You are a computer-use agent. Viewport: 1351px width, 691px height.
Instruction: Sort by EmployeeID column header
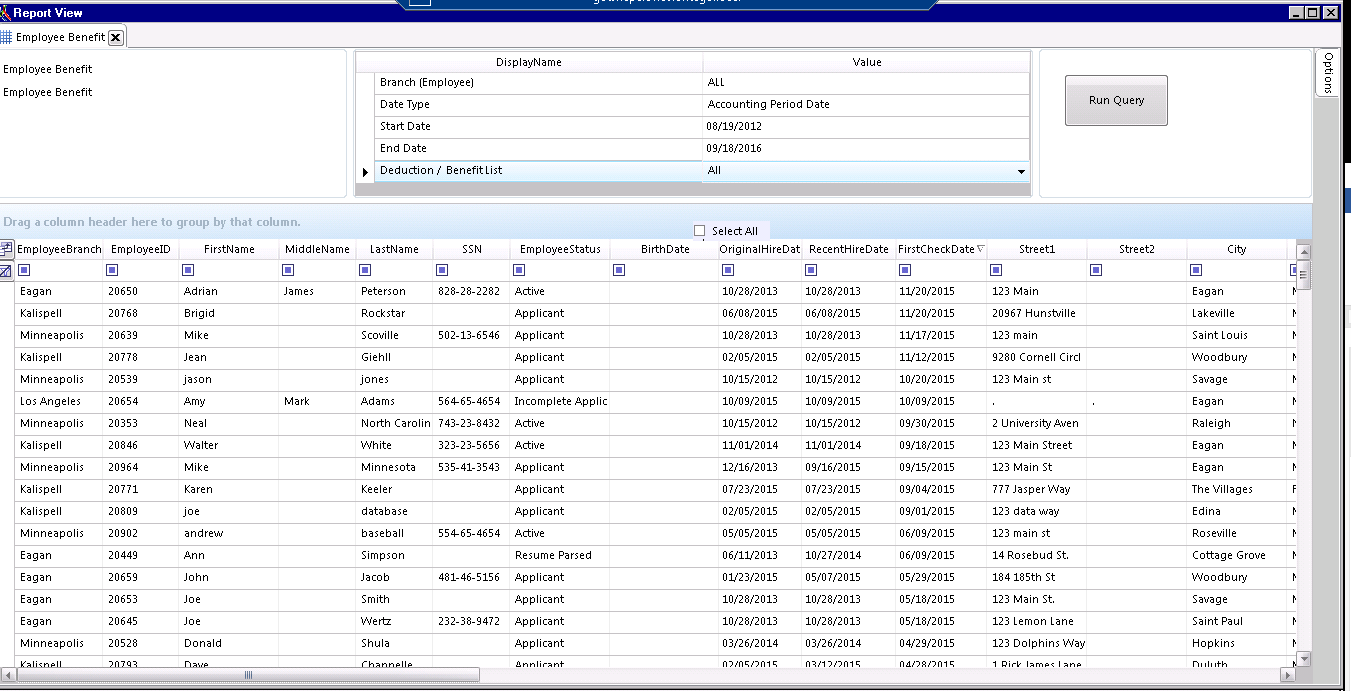coord(141,249)
